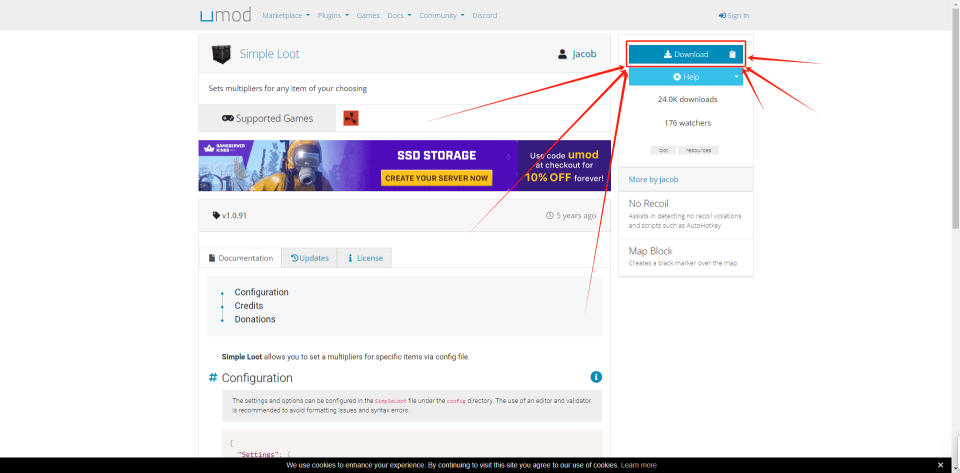Click the 24.0K downloads count
This screenshot has height=473, width=960.
pyautogui.click(x=688, y=99)
